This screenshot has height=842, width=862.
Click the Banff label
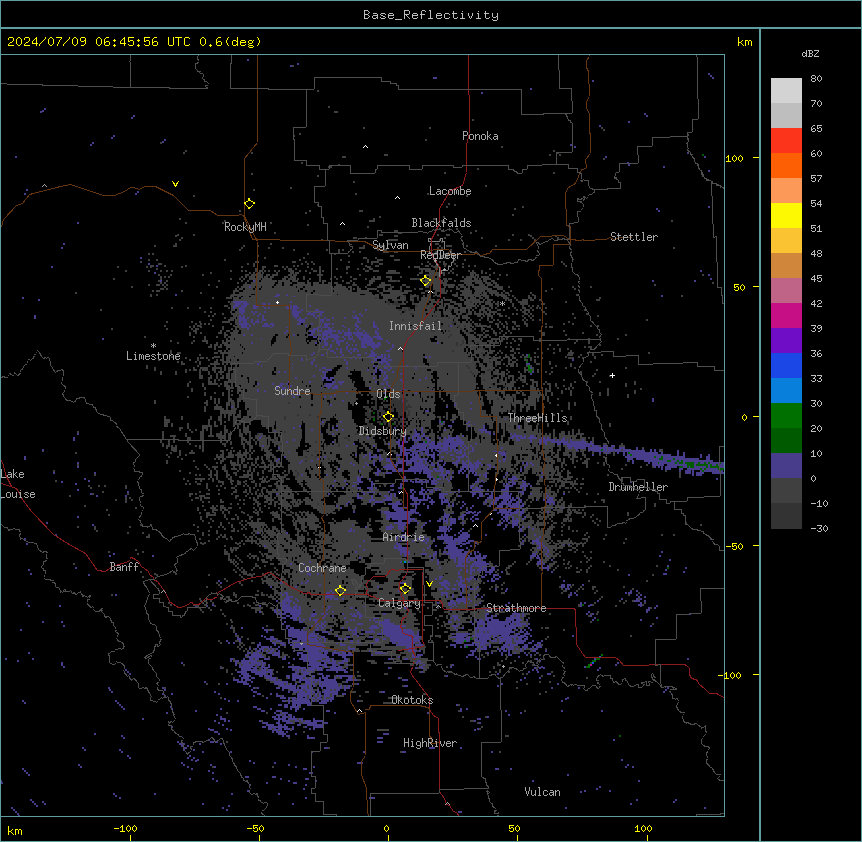[x=124, y=567]
